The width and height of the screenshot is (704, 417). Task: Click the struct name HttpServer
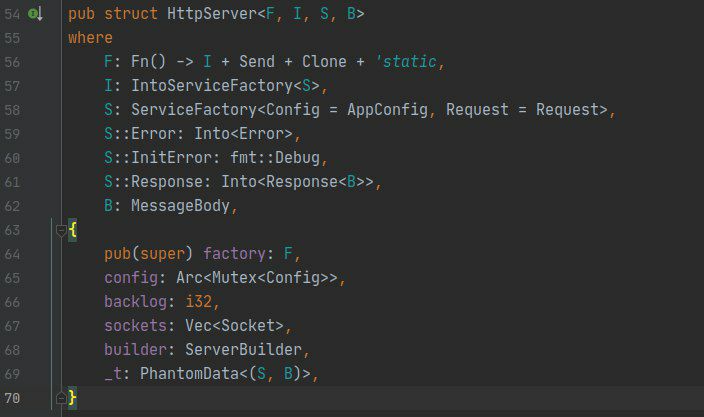tap(212, 13)
